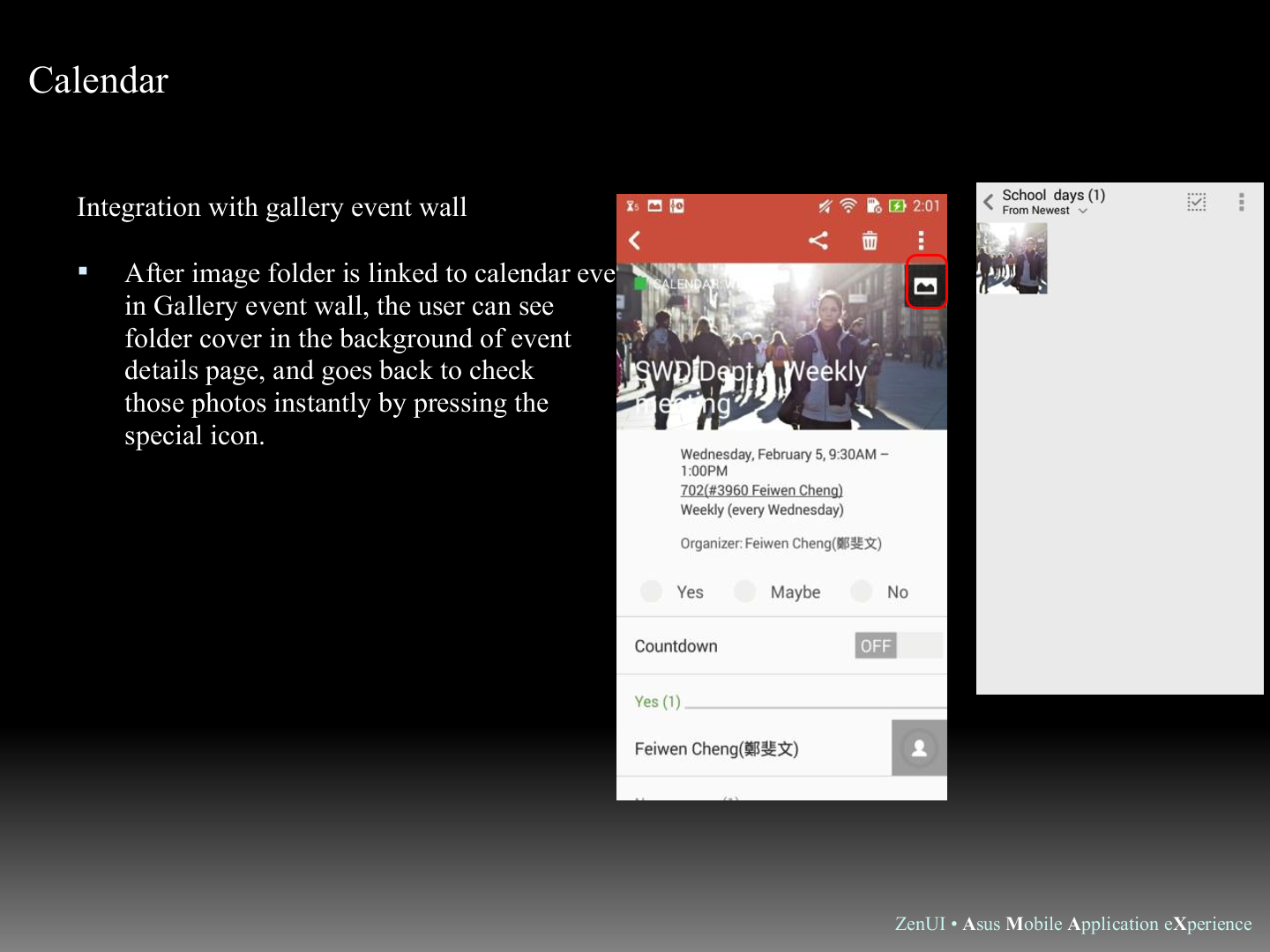
Task: Tap the Feiwen Cheng attendee entry
Action: point(716,748)
